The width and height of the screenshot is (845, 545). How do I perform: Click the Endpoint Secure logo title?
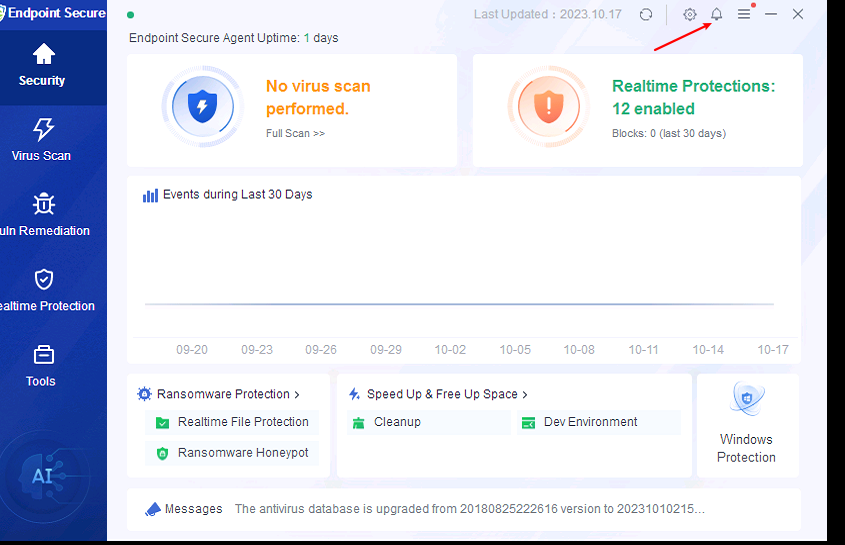[x=53, y=13]
